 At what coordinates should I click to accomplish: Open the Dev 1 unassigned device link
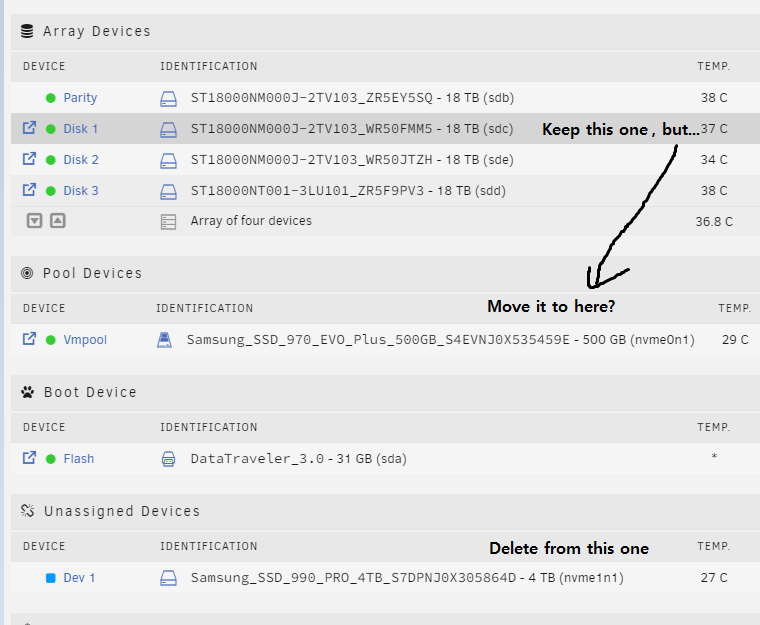point(79,578)
